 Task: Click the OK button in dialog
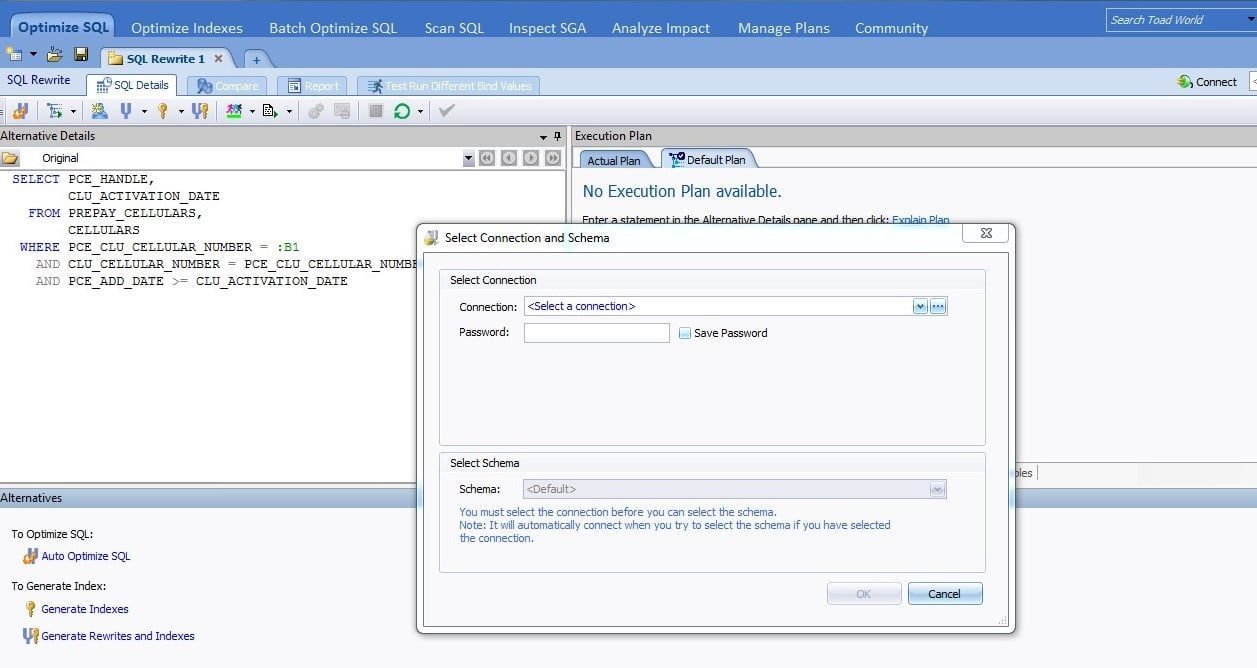(864, 594)
